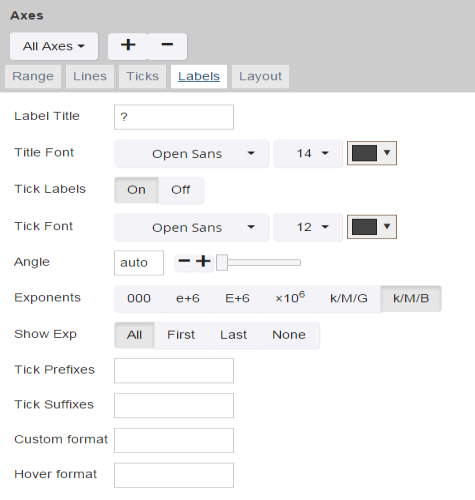Select the e+6 exponent format
The image size is (475, 500).
coord(188,298)
